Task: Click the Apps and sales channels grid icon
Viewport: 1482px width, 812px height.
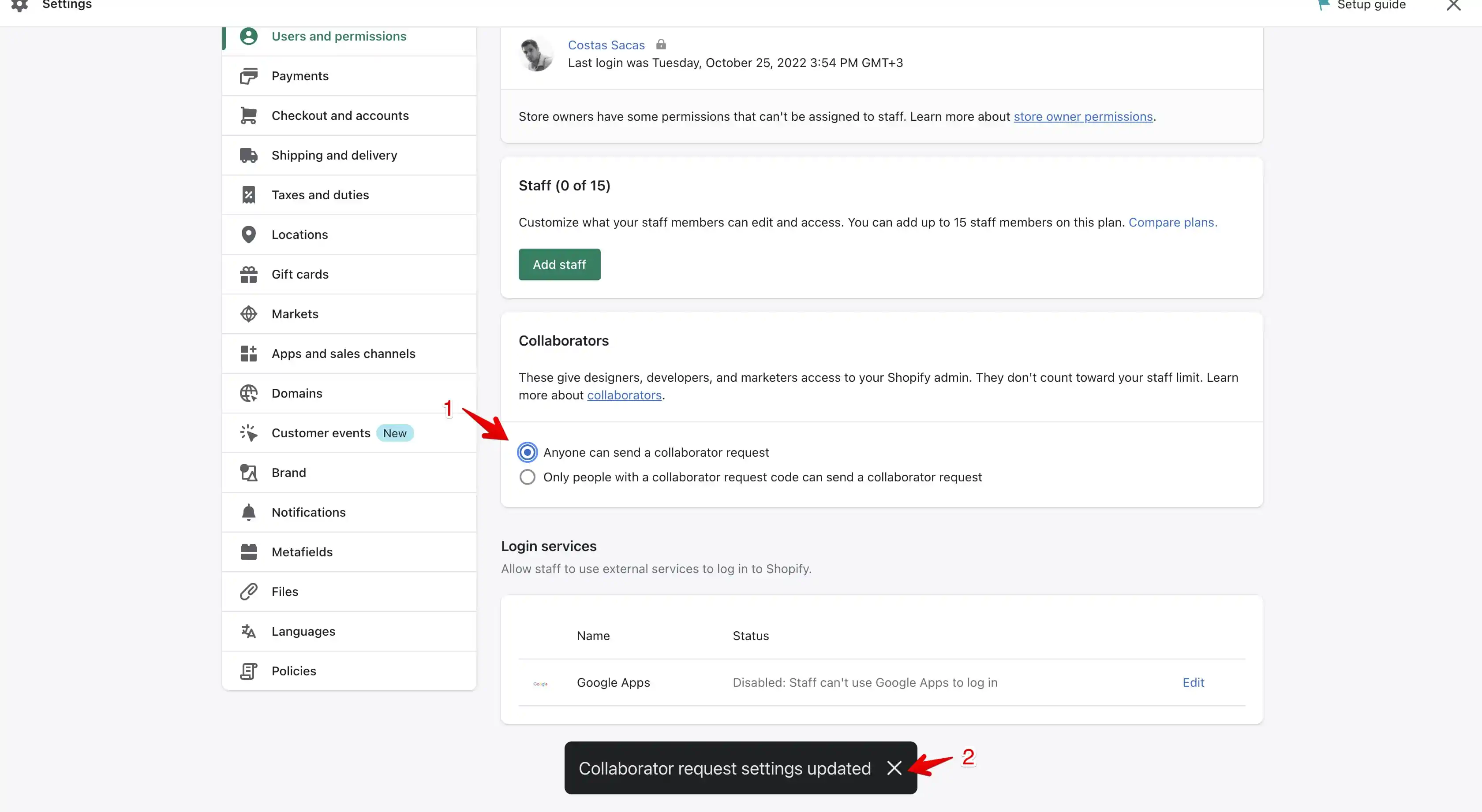Action: 248,354
